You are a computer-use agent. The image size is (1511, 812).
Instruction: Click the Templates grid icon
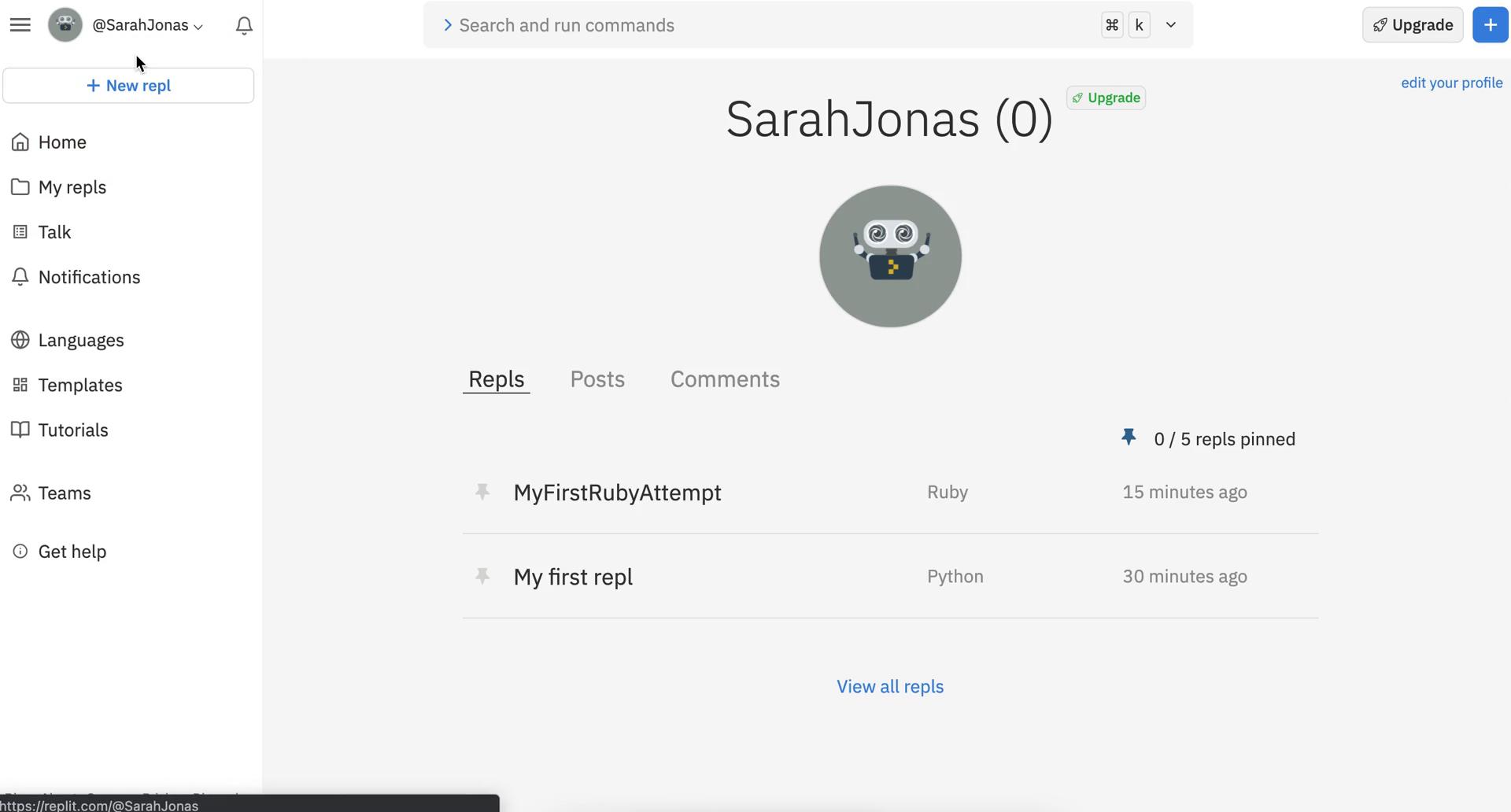click(x=20, y=385)
